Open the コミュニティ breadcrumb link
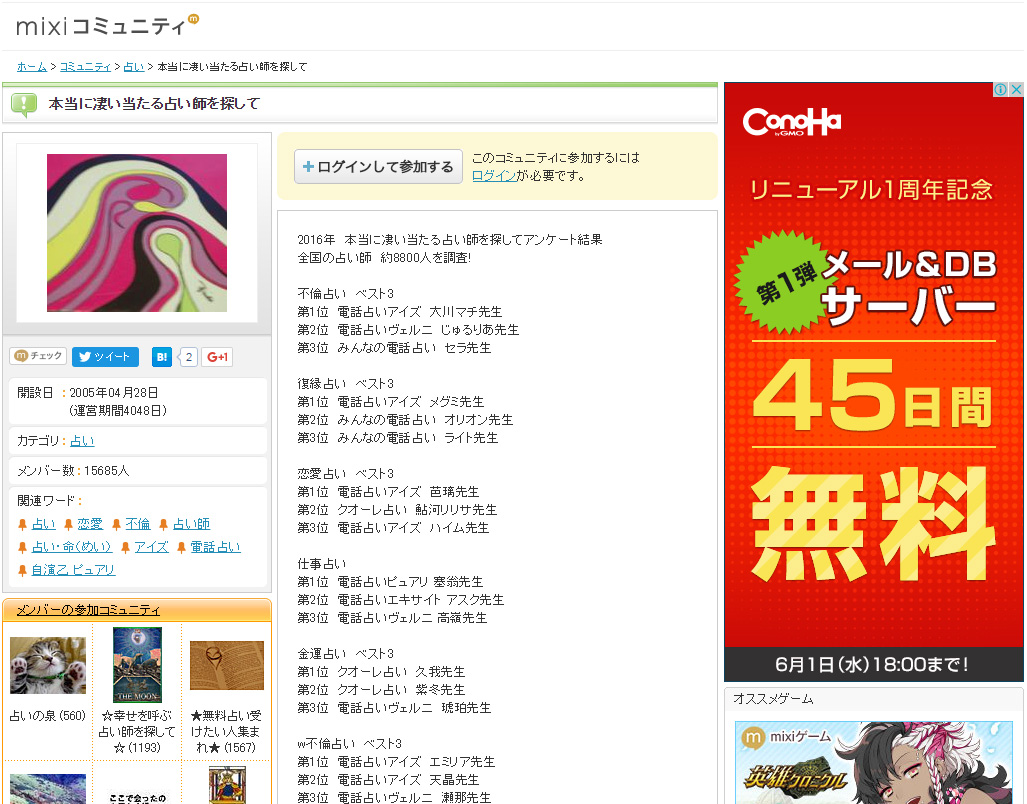The width and height of the screenshot is (1027, 804). [x=85, y=67]
